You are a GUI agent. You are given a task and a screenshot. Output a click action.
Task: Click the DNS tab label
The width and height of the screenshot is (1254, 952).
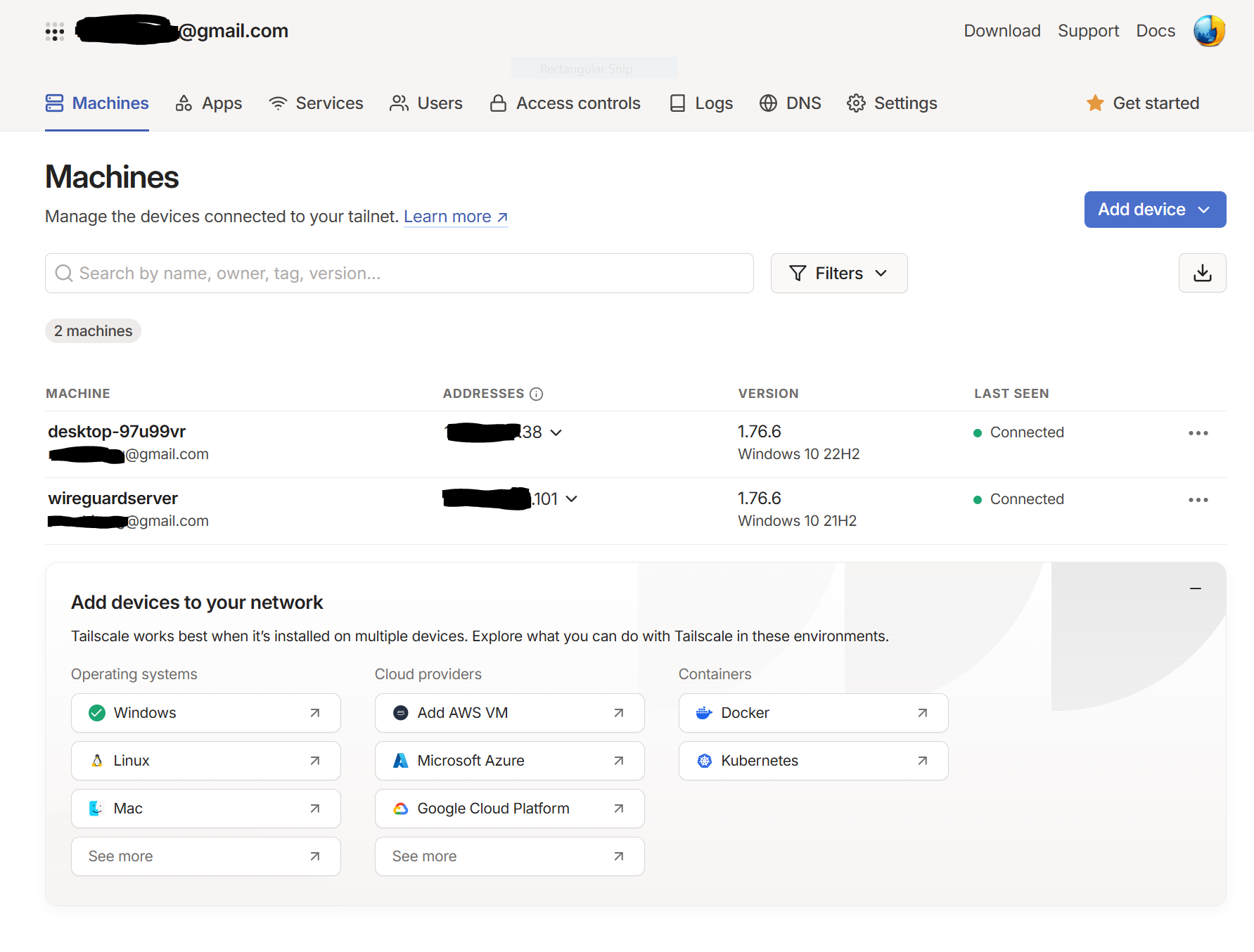(x=803, y=103)
